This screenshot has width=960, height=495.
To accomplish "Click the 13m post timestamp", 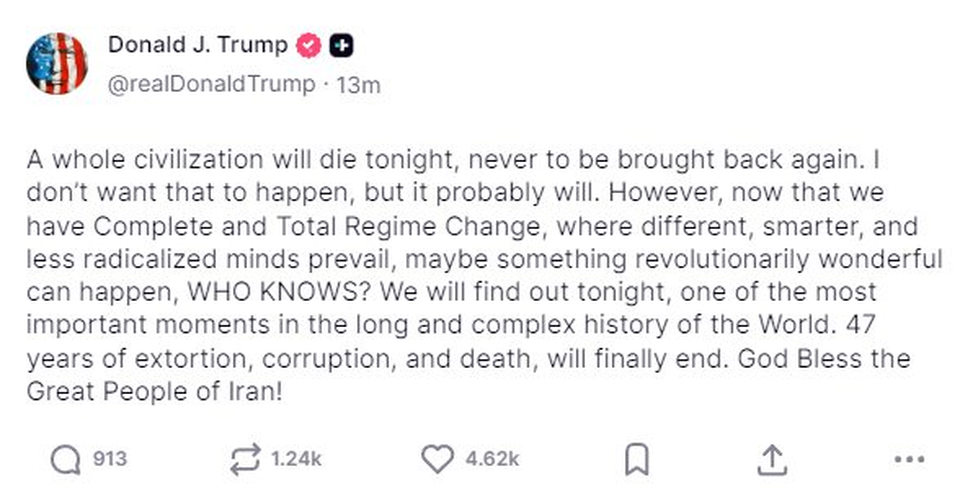I will click(x=359, y=85).
